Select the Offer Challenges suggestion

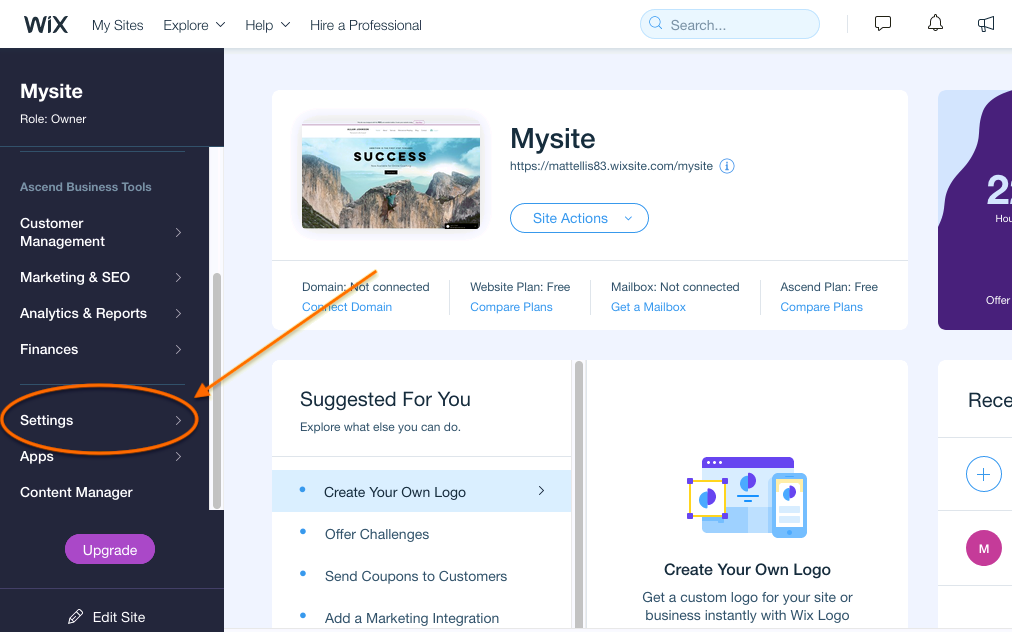click(x=421, y=534)
